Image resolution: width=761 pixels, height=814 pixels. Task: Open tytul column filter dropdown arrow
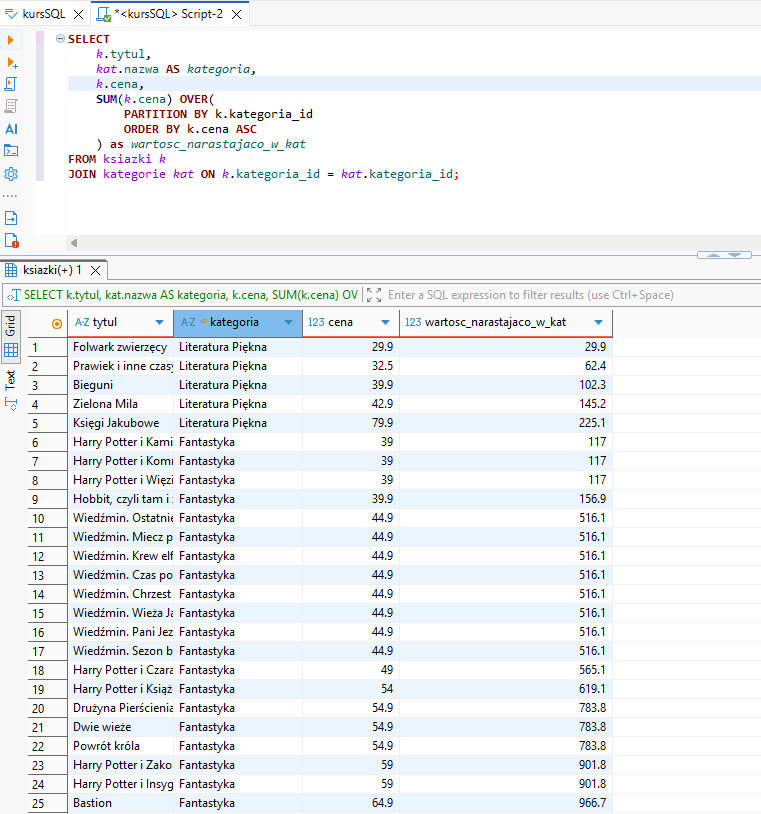tap(159, 323)
